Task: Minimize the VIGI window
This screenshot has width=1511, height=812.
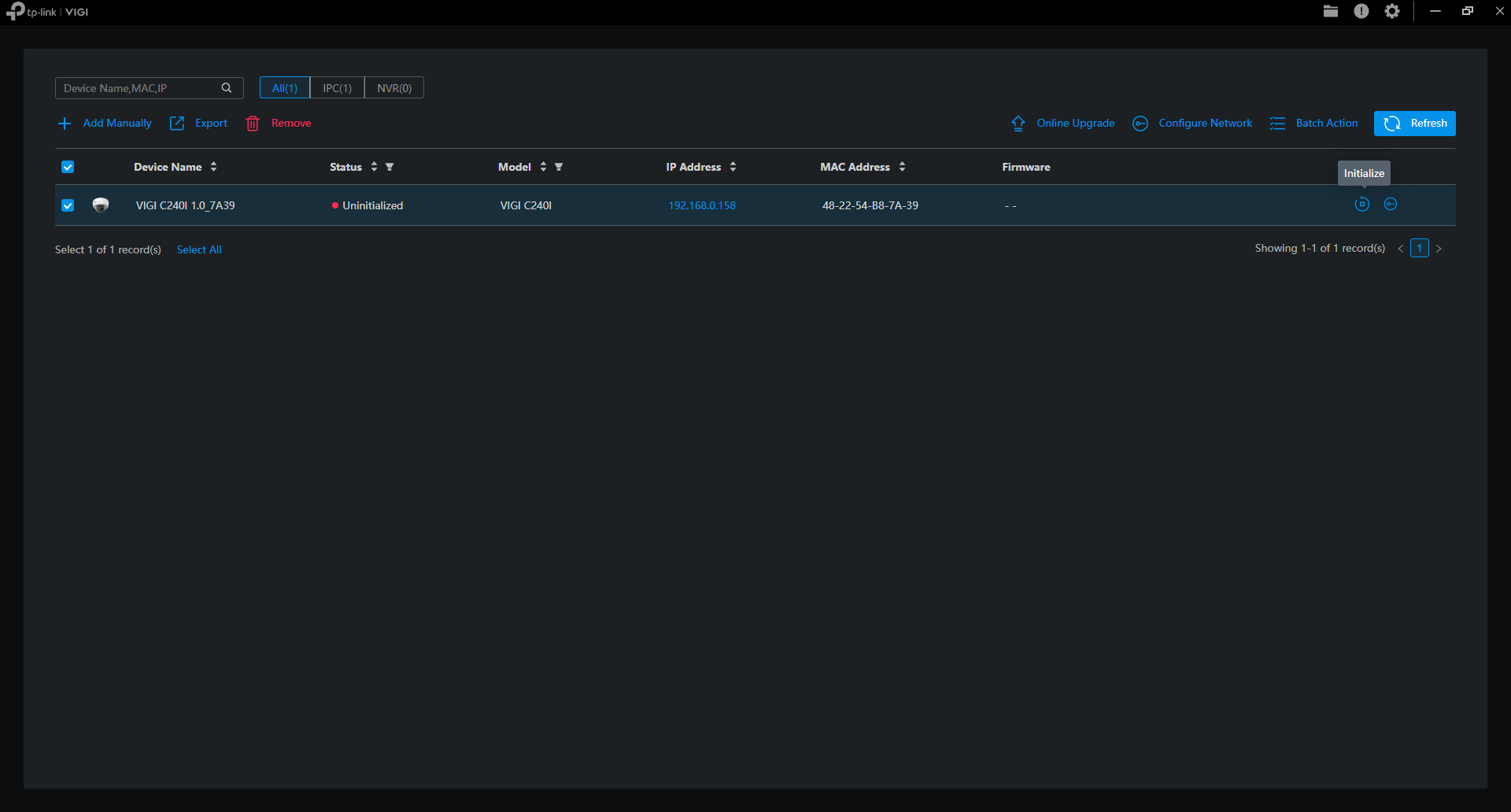Action: tap(1435, 11)
